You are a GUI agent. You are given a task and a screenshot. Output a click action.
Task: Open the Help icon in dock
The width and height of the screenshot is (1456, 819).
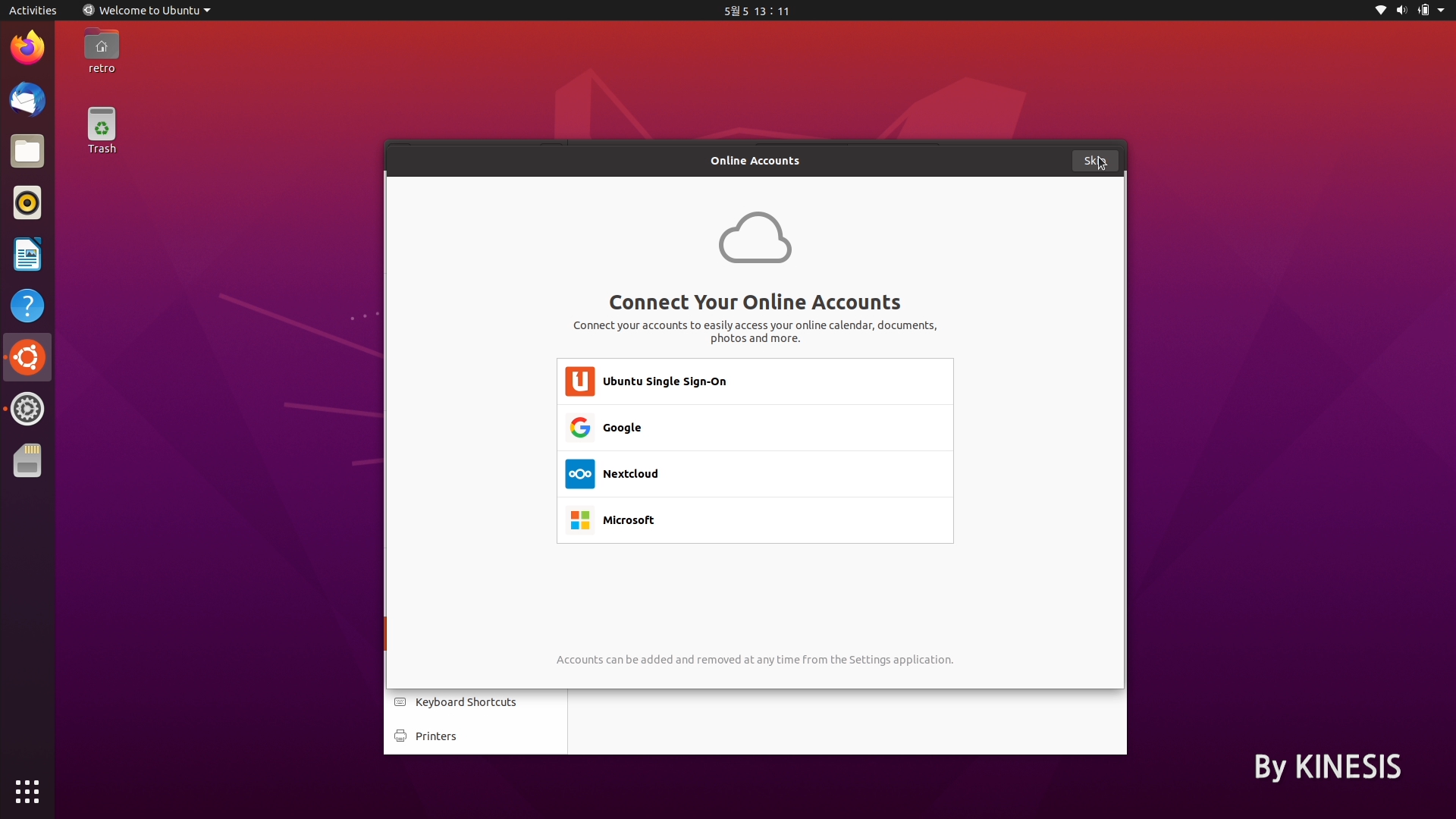[x=27, y=306]
